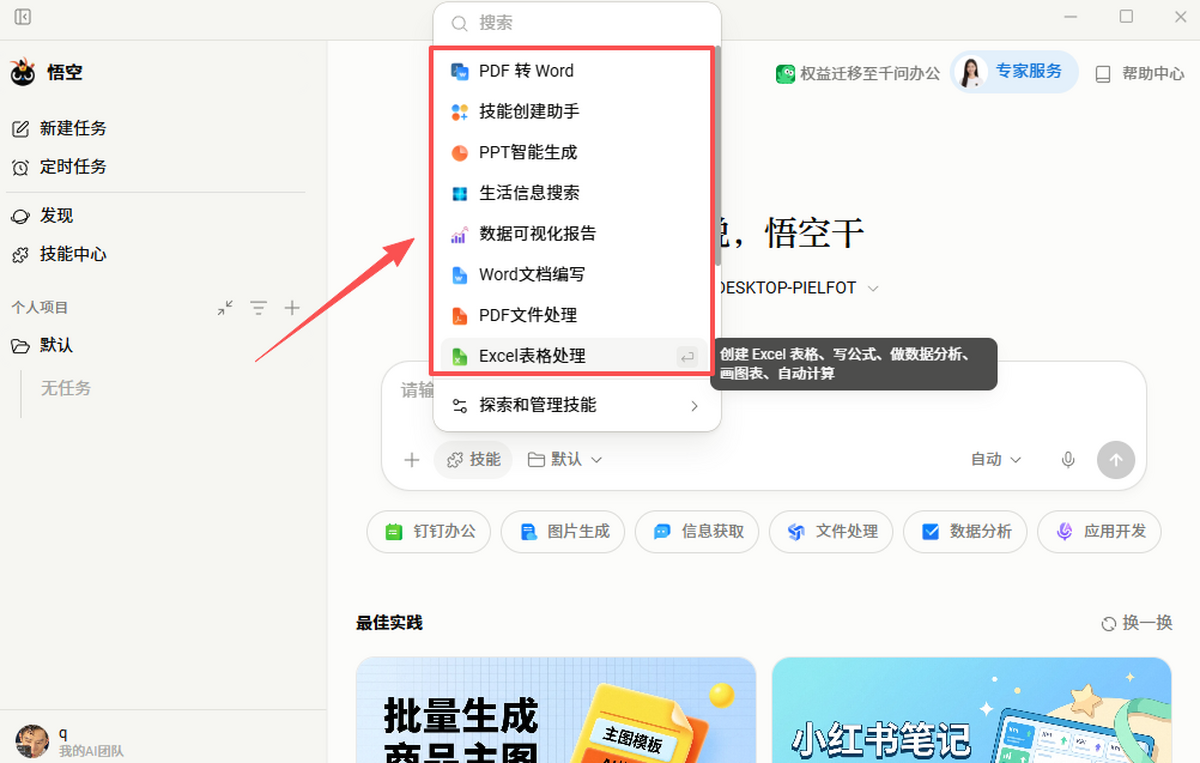Select the 数据分析 category chip
The height and width of the screenshot is (763, 1200).
pyautogui.click(x=965, y=532)
